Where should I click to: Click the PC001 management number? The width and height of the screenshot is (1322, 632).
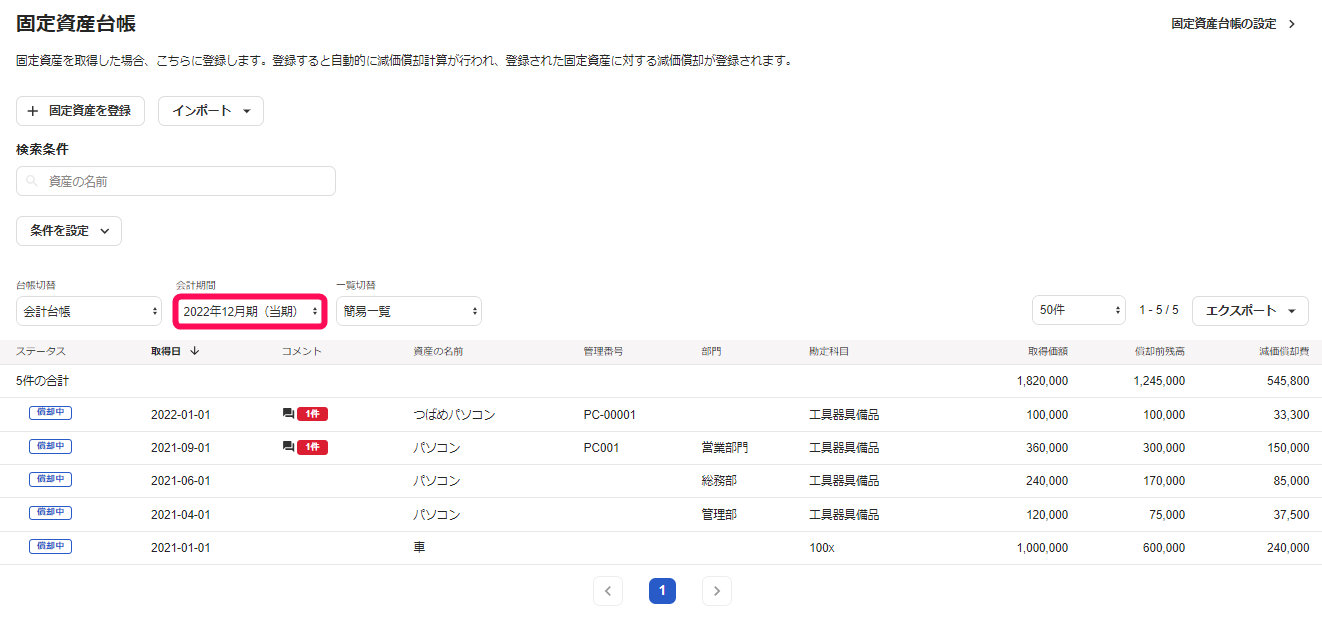pos(601,448)
